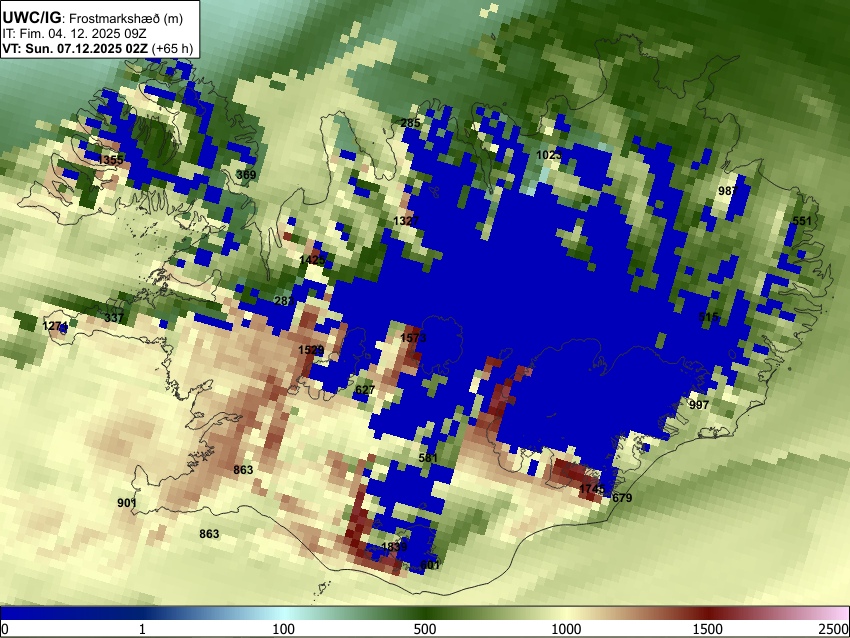
Task: Click the color scale tick label 0
Action: [x=4, y=629]
